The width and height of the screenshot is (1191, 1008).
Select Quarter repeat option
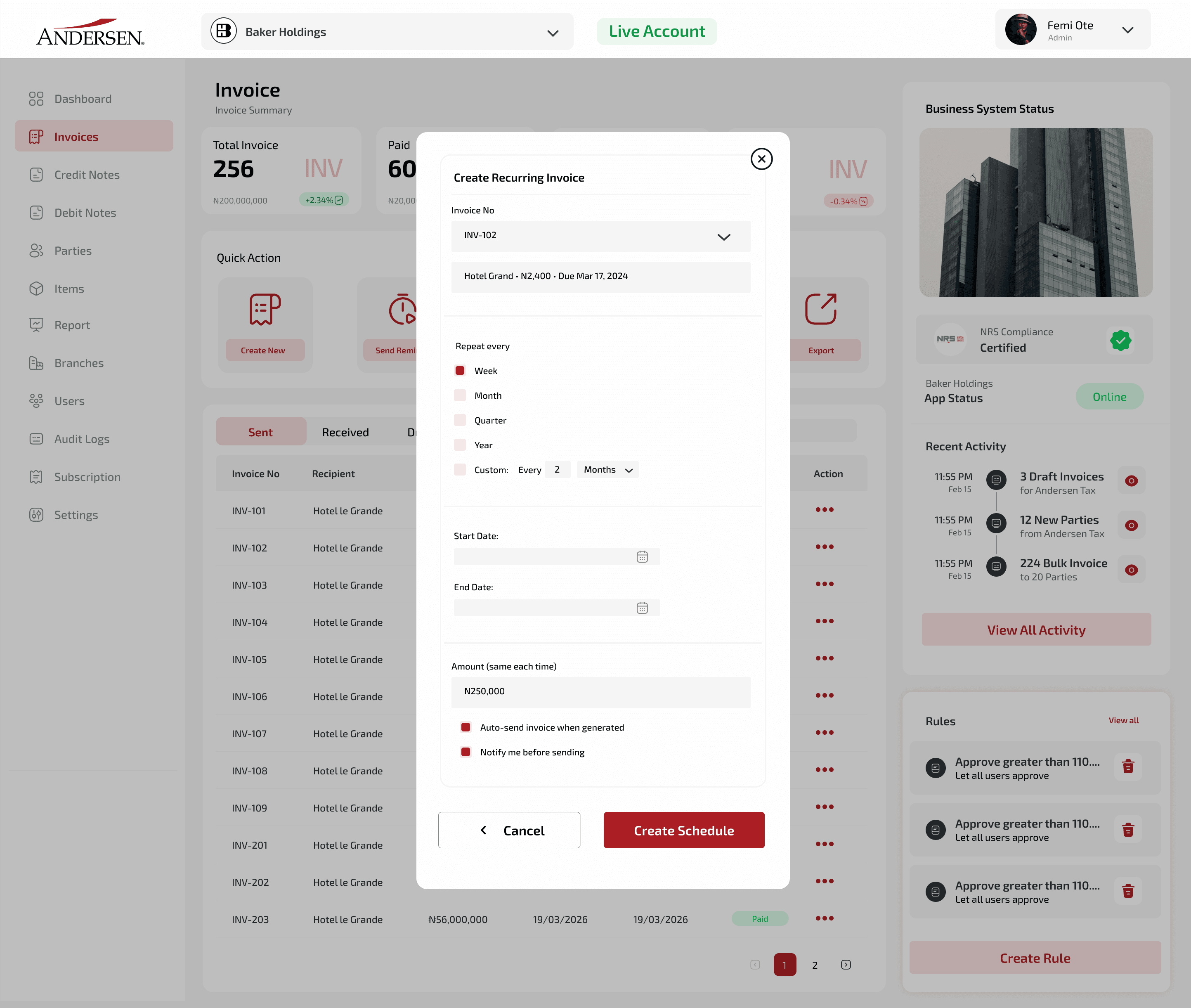point(460,420)
